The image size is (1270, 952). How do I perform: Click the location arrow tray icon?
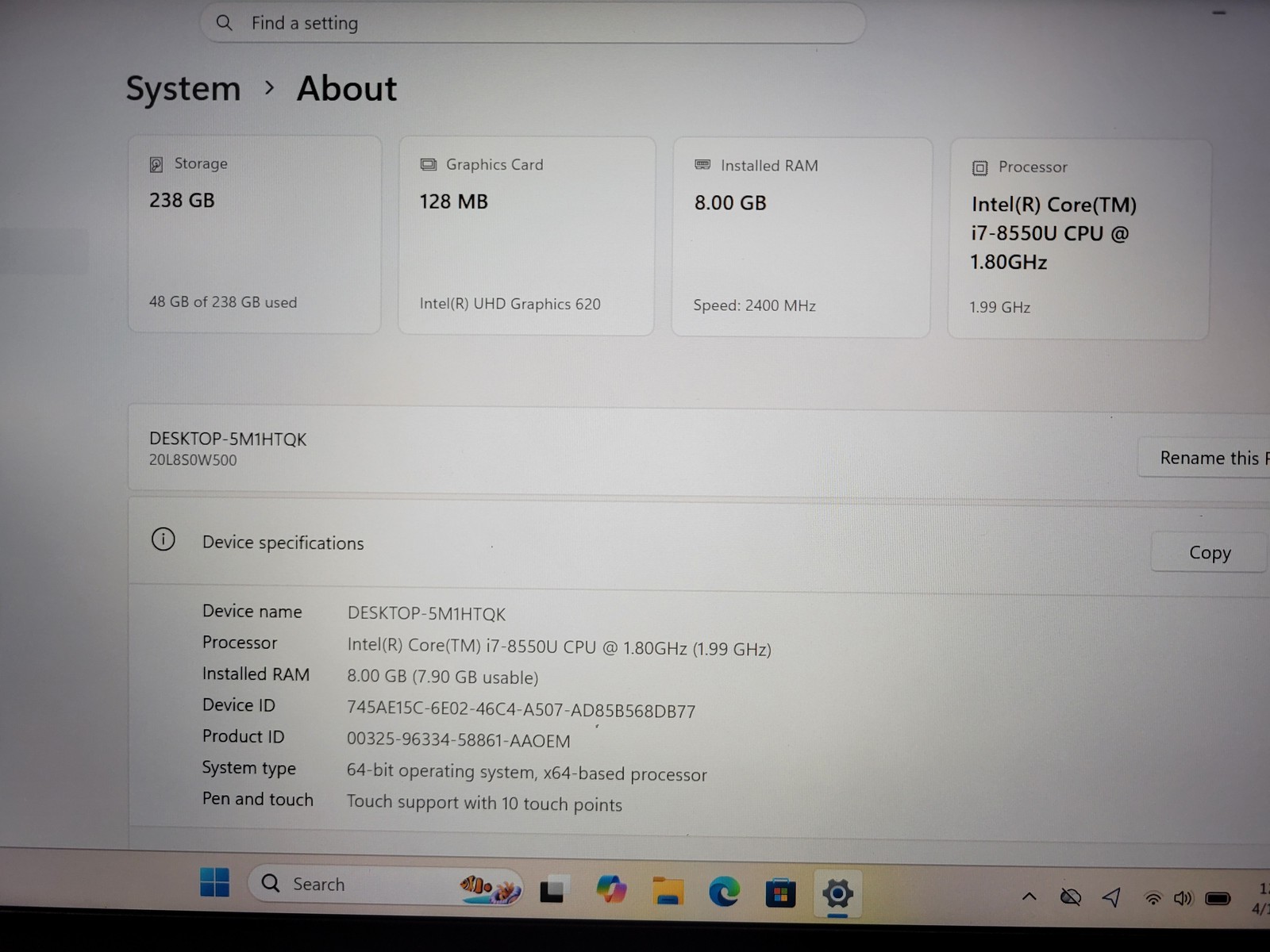pyautogui.click(x=1112, y=897)
